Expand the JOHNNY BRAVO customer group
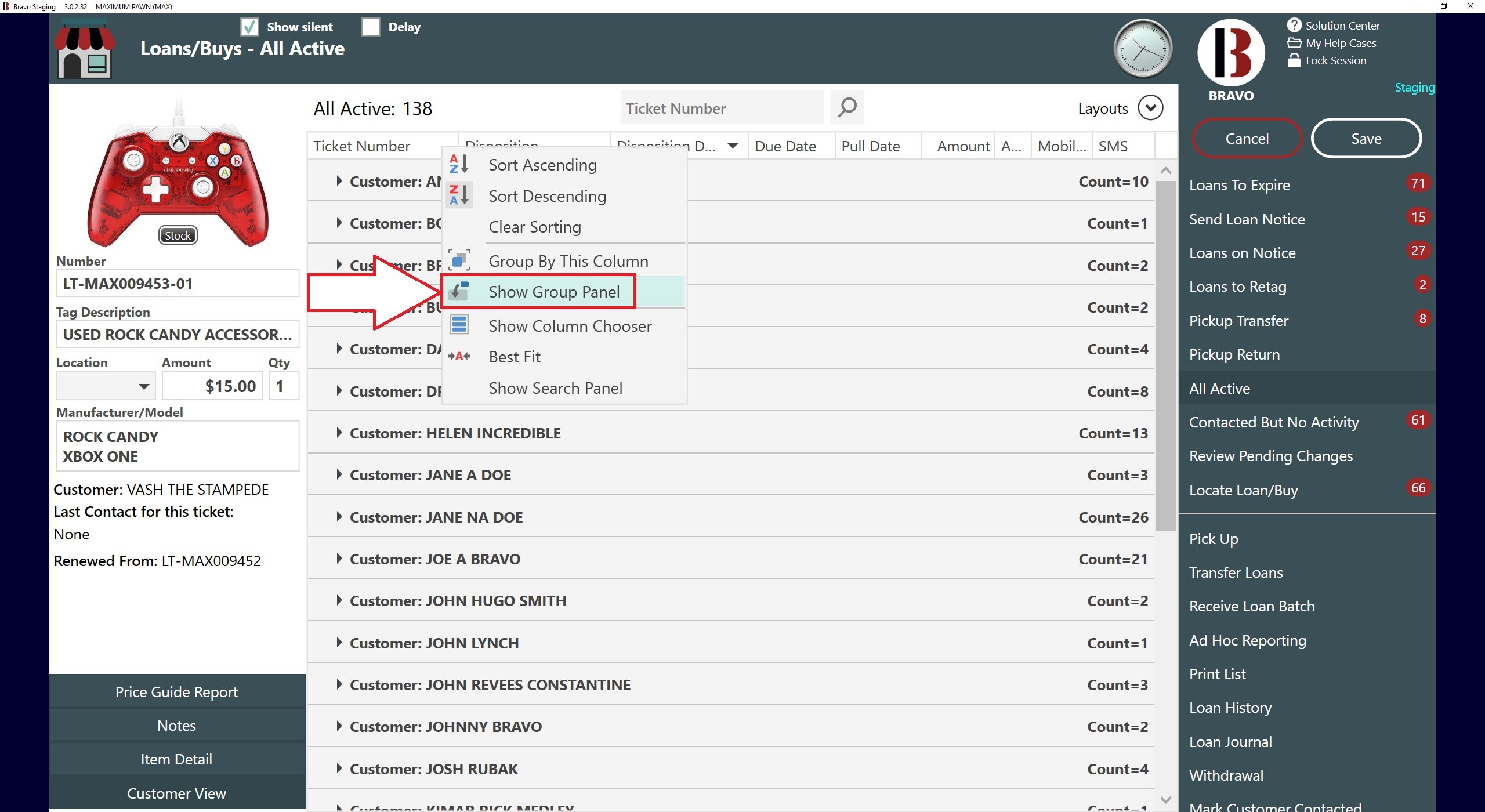The image size is (1485, 812). tap(339, 726)
